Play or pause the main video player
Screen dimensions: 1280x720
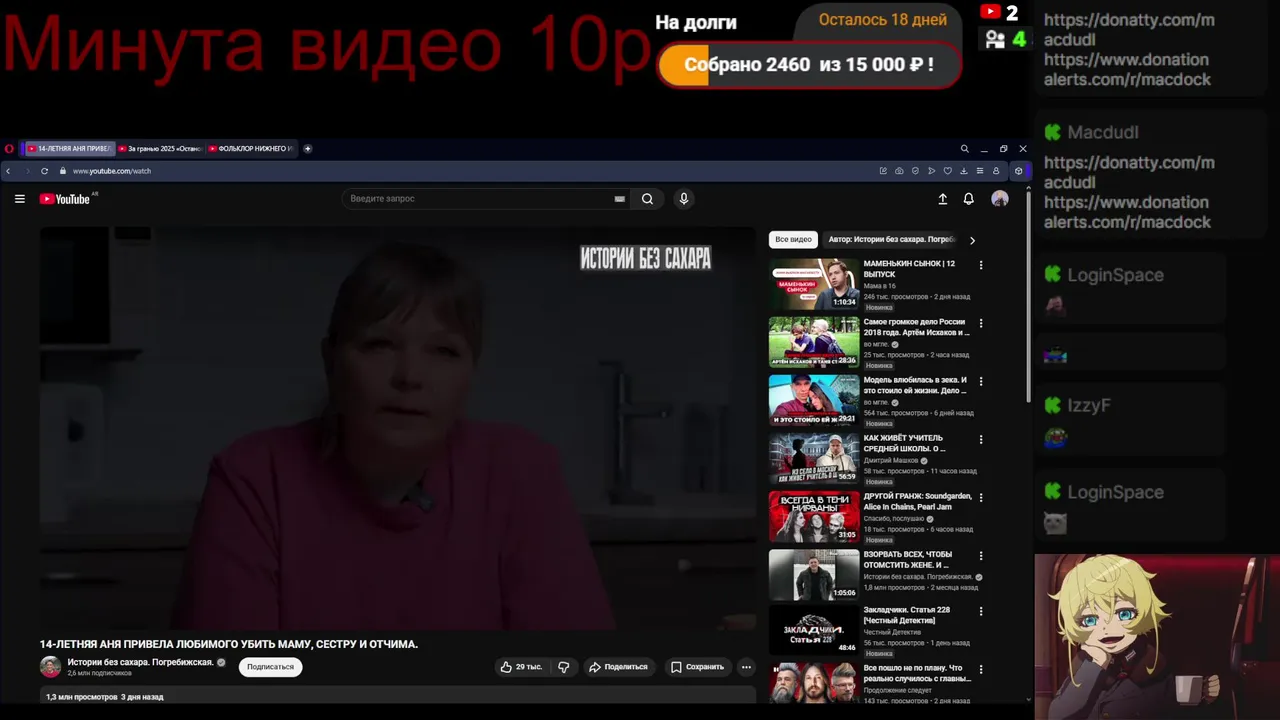398,428
